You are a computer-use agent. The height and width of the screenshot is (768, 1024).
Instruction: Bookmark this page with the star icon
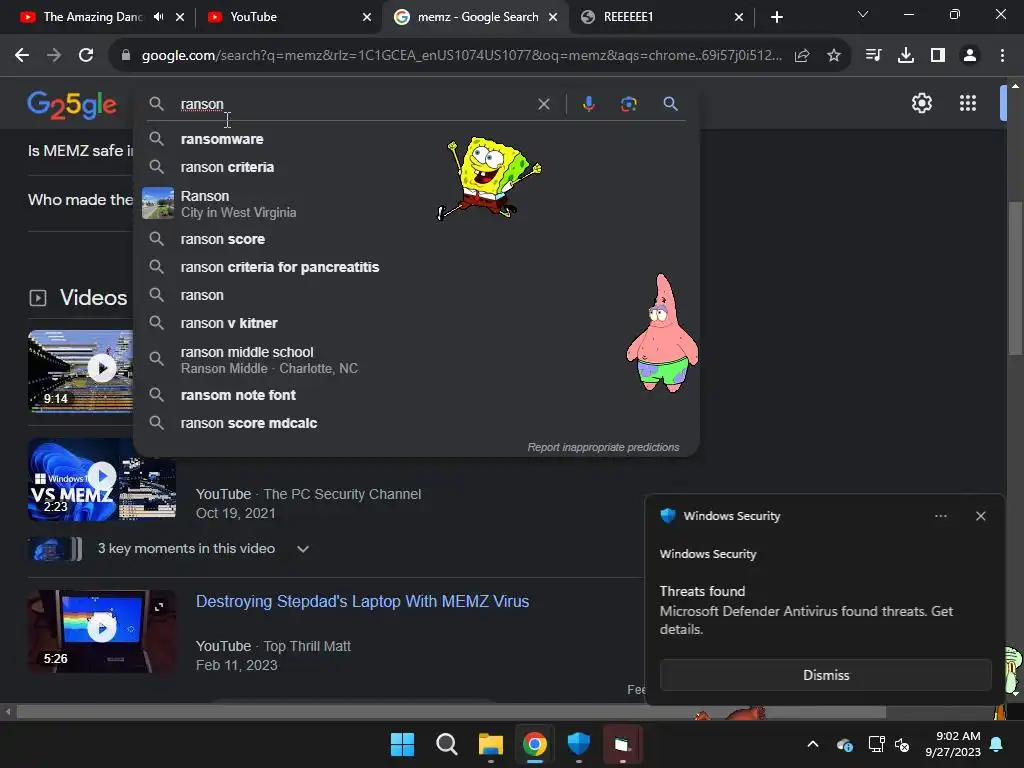(833, 56)
